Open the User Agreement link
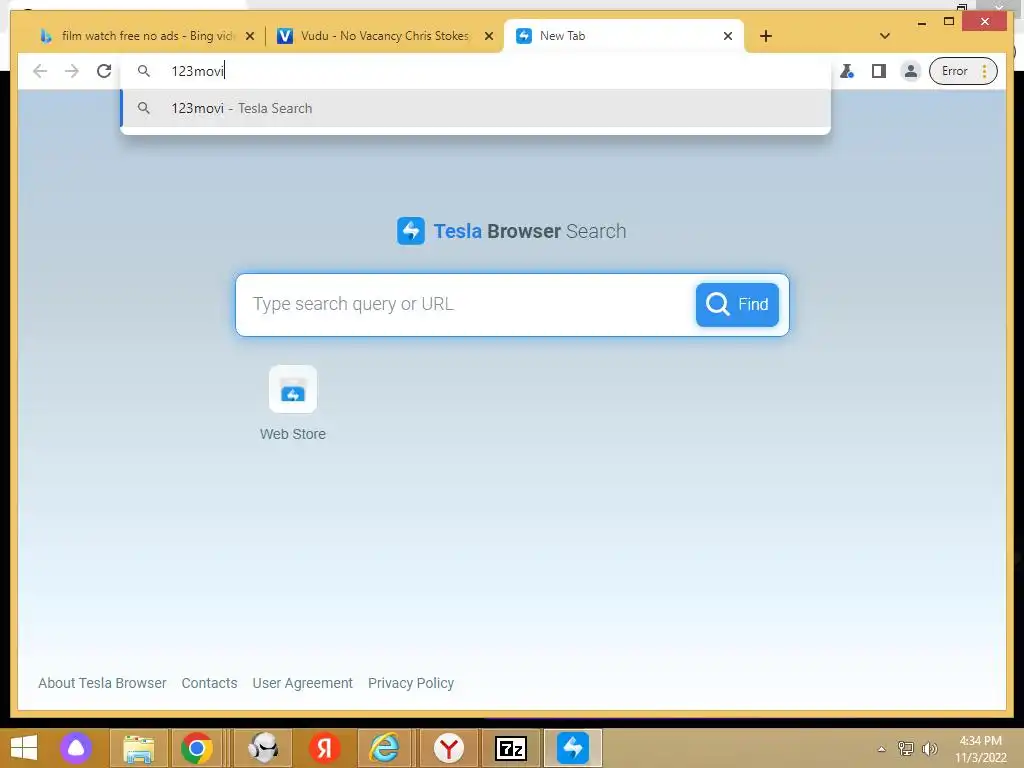The height and width of the screenshot is (768, 1024). [x=302, y=683]
